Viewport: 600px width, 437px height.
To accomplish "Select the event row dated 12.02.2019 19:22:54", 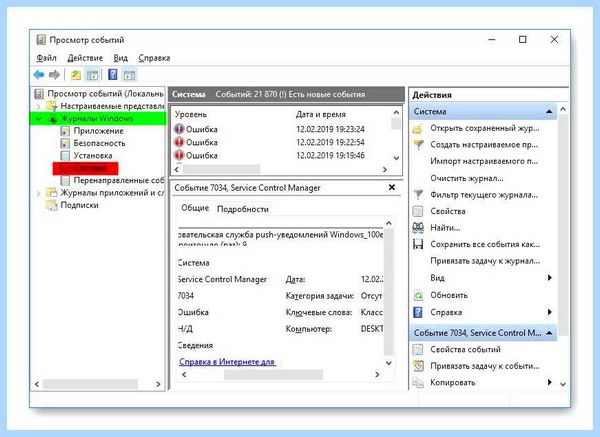I will (281, 142).
